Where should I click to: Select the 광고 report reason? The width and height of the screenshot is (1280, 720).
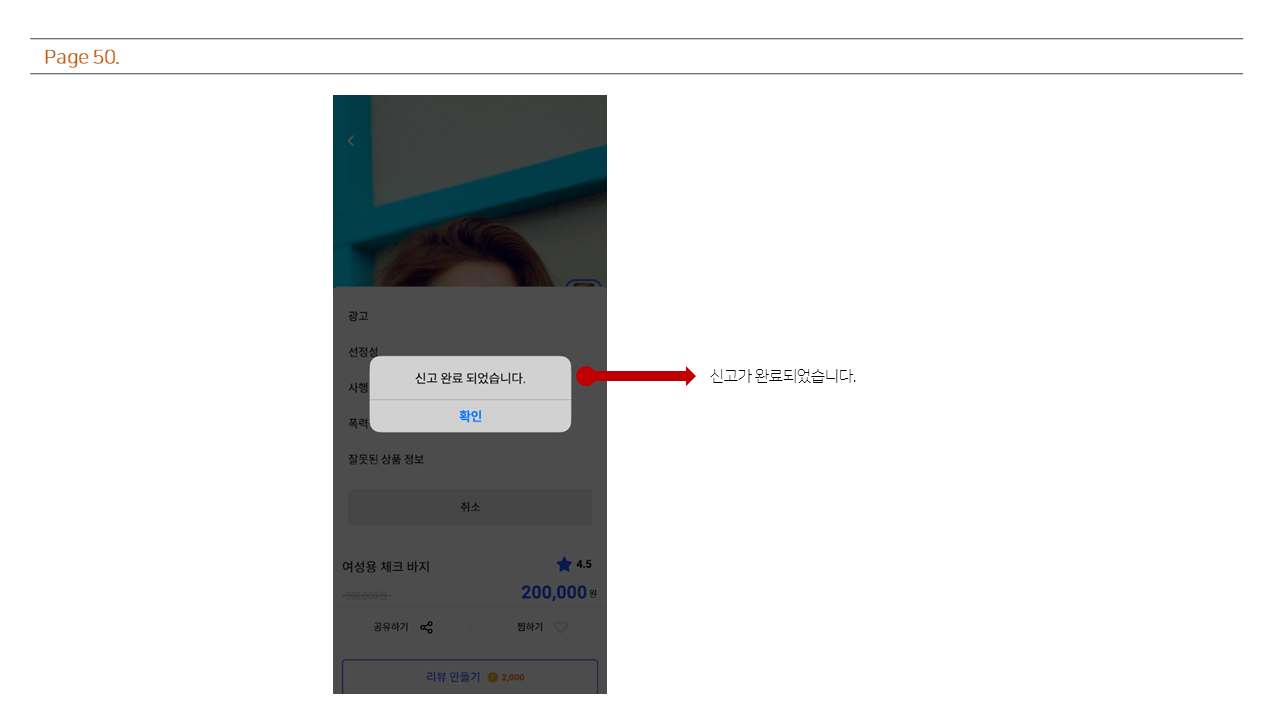coord(358,316)
